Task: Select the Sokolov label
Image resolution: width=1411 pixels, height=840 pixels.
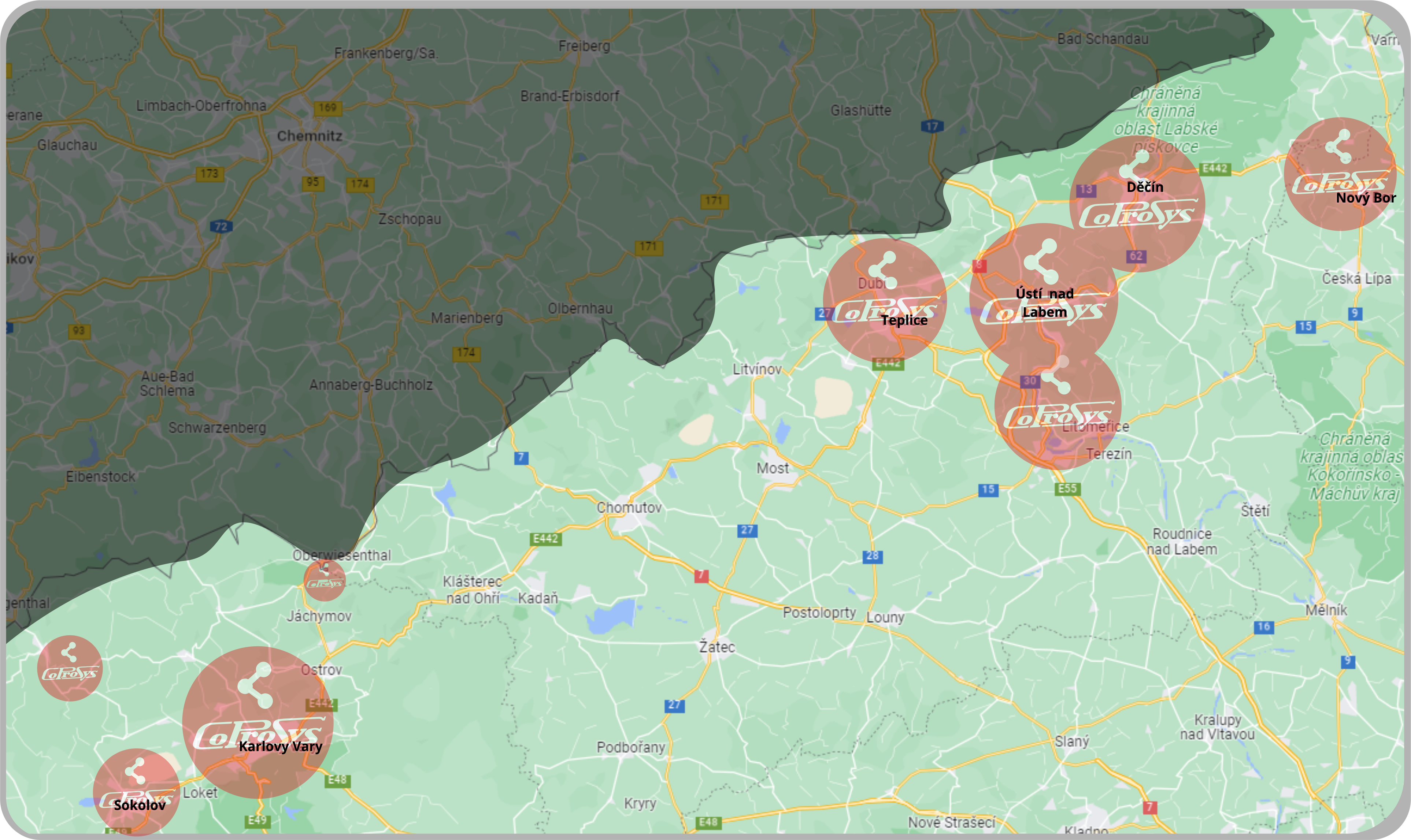Action: click(140, 805)
